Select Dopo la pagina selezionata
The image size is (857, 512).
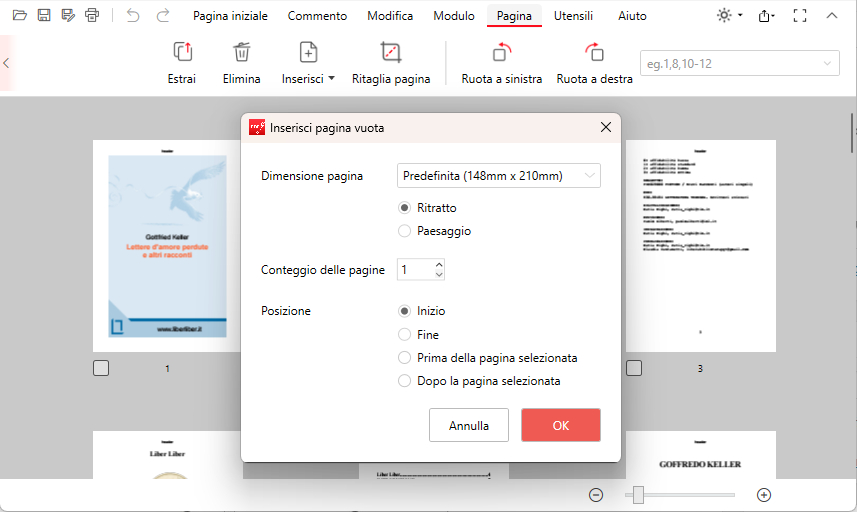pos(479,381)
